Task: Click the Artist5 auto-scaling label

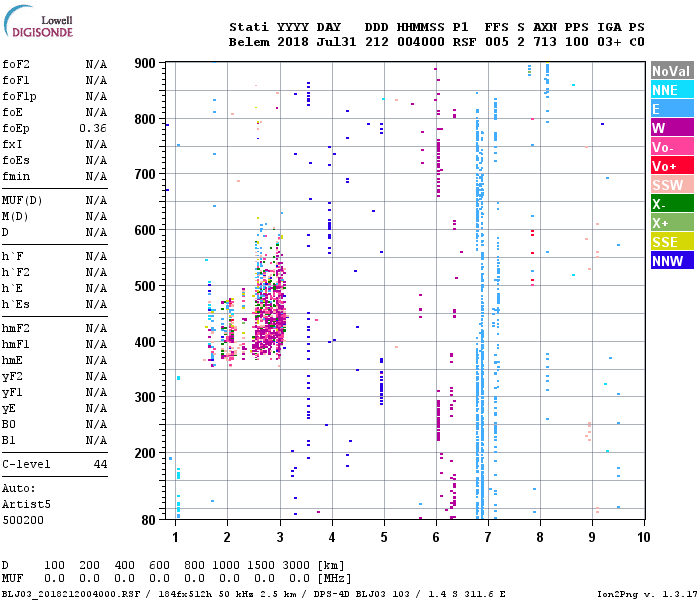Action: [x=26, y=504]
